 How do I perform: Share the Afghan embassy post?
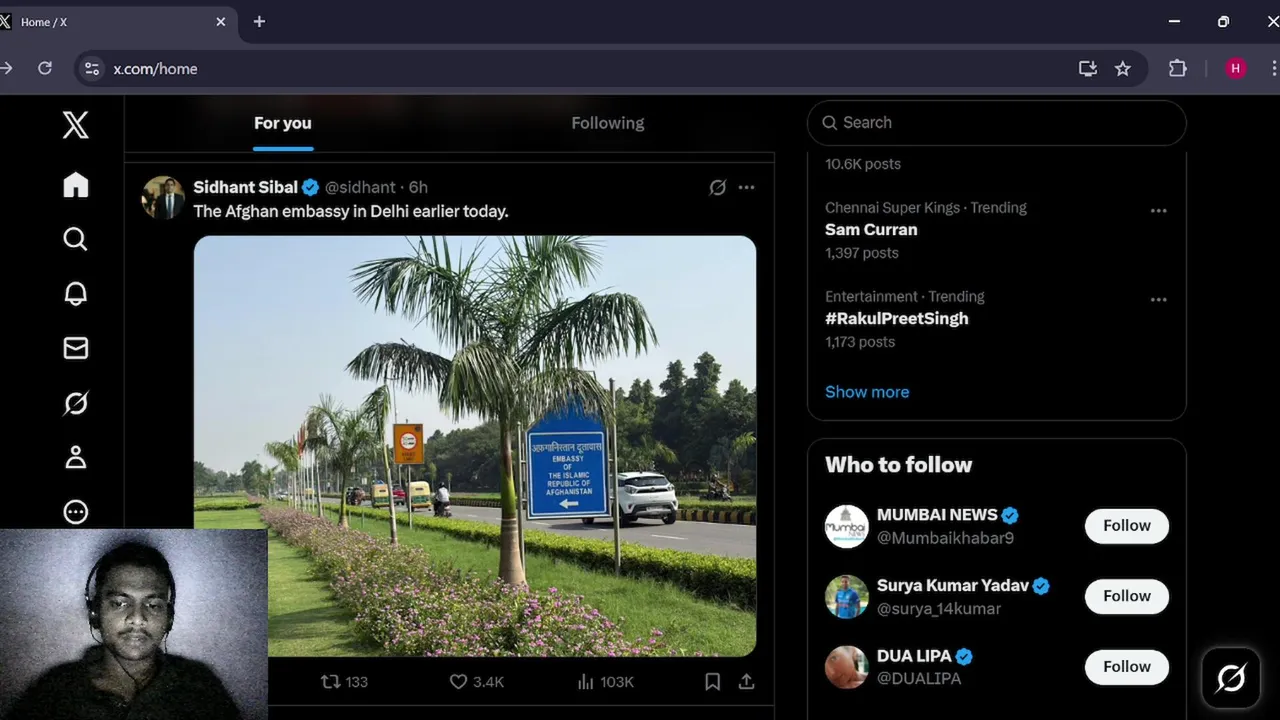(746, 682)
